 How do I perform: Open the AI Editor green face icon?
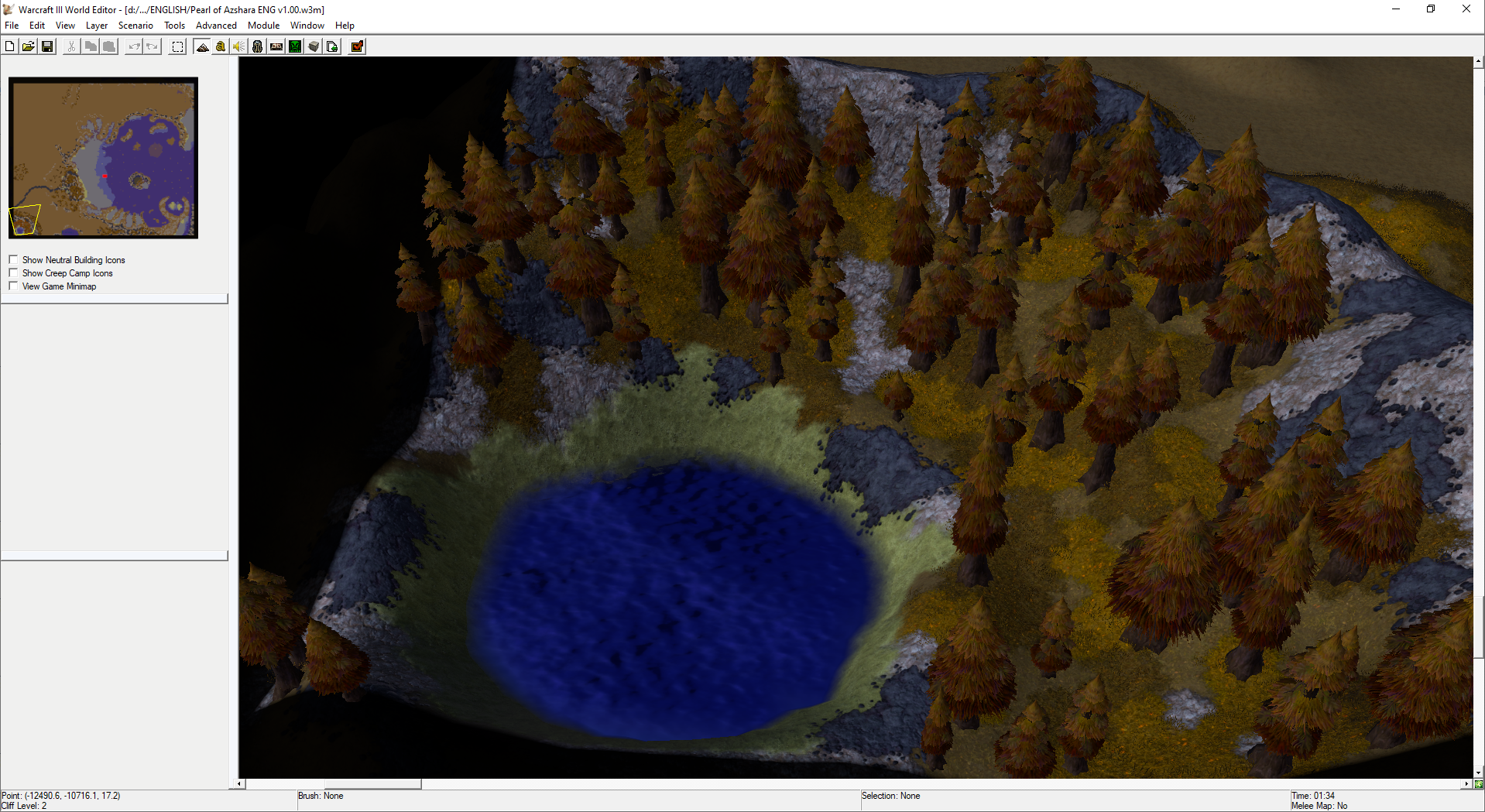click(295, 46)
